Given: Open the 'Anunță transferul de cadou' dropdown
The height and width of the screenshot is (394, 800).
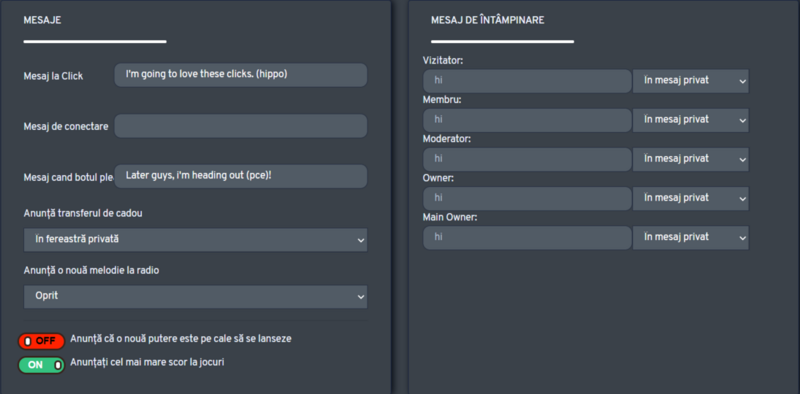Looking at the screenshot, I should point(195,239).
